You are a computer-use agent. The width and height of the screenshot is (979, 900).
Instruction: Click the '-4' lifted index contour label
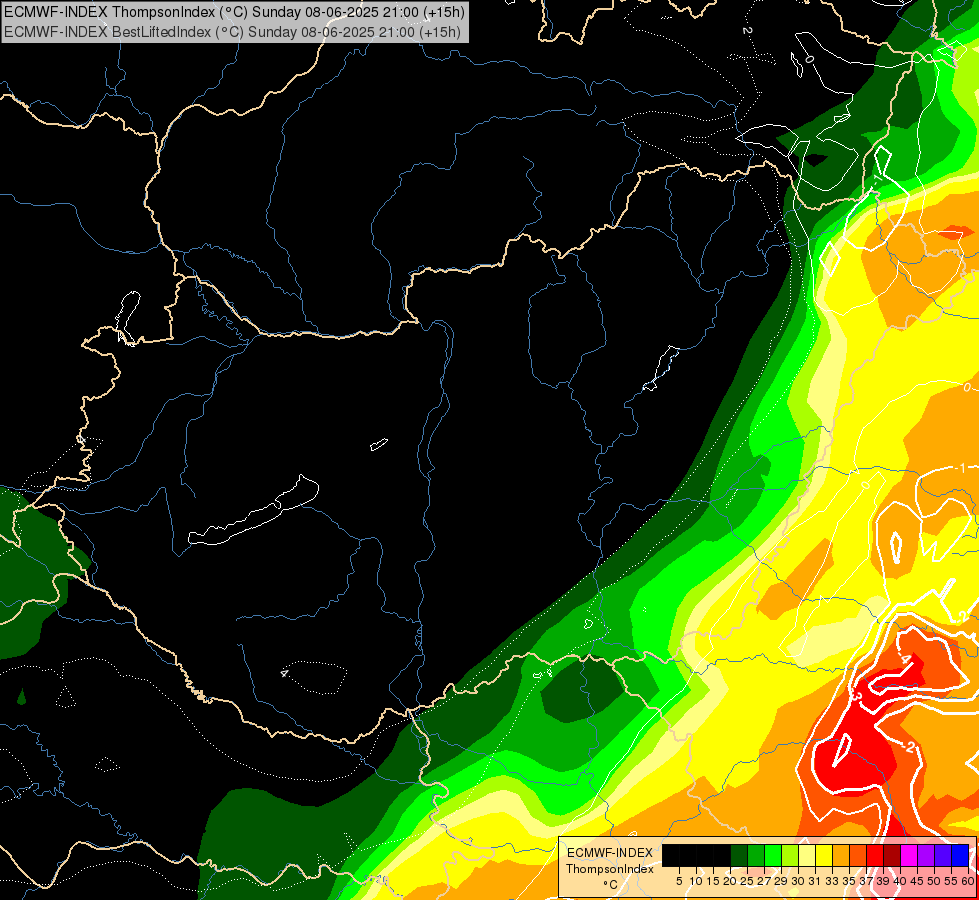coord(905,659)
